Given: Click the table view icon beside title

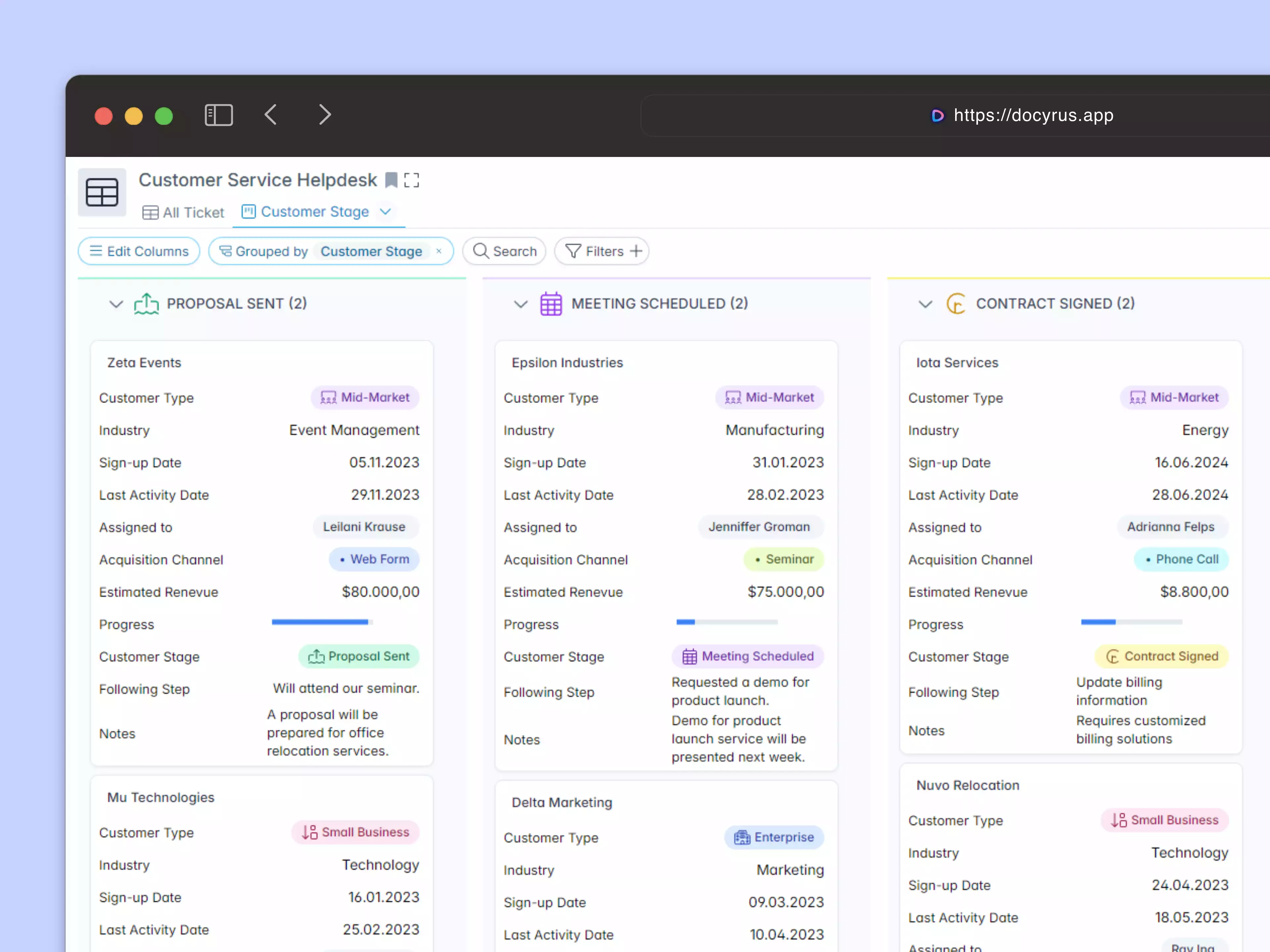Looking at the screenshot, I should pyautogui.click(x=102, y=192).
